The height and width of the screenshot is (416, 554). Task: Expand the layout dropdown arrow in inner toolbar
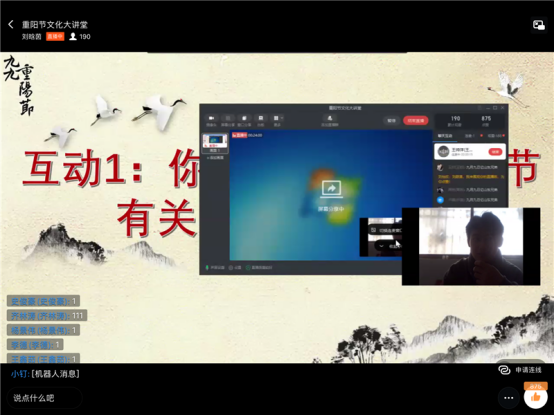282,118
